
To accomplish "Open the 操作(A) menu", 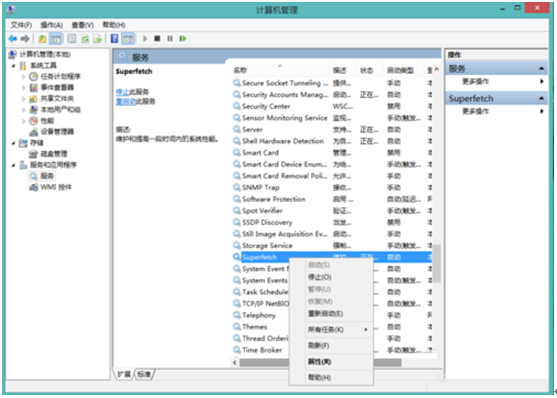I will pos(52,25).
